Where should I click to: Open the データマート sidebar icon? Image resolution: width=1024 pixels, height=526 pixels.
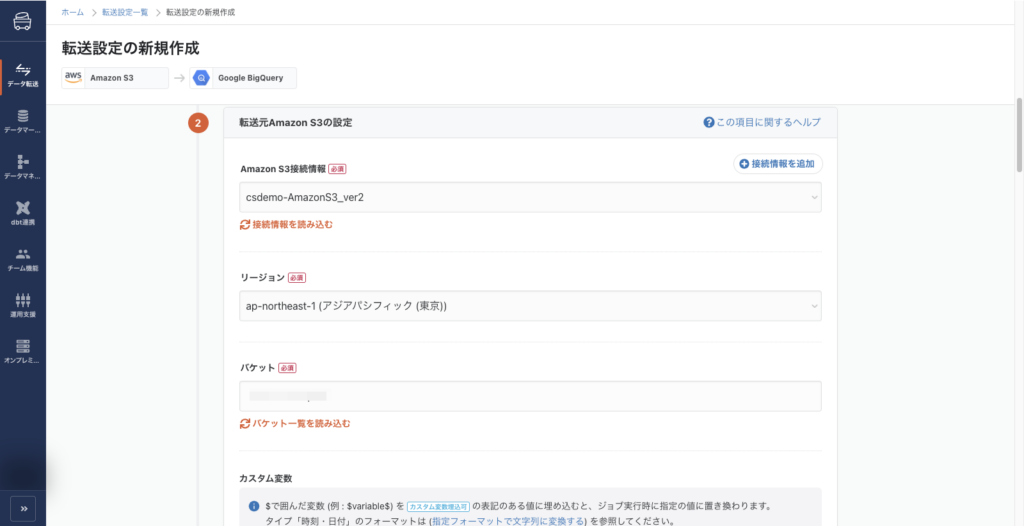[x=22, y=121]
